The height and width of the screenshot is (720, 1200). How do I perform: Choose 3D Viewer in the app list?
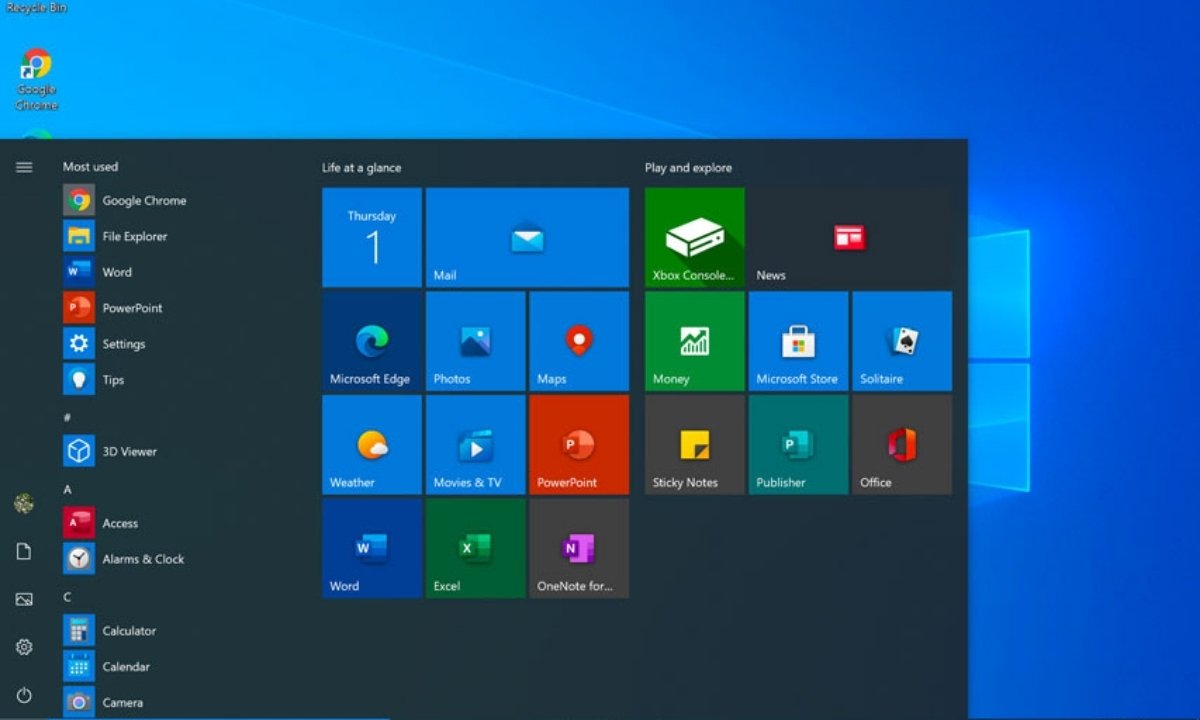tap(128, 451)
